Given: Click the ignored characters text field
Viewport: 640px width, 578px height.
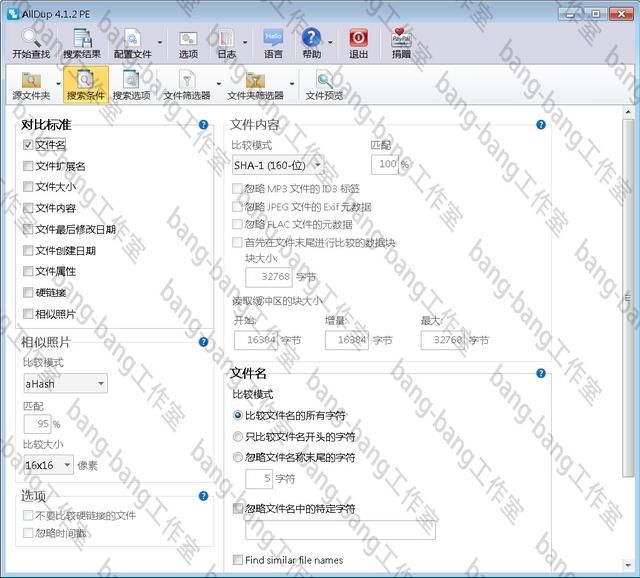Looking at the screenshot, I should coord(340,530).
